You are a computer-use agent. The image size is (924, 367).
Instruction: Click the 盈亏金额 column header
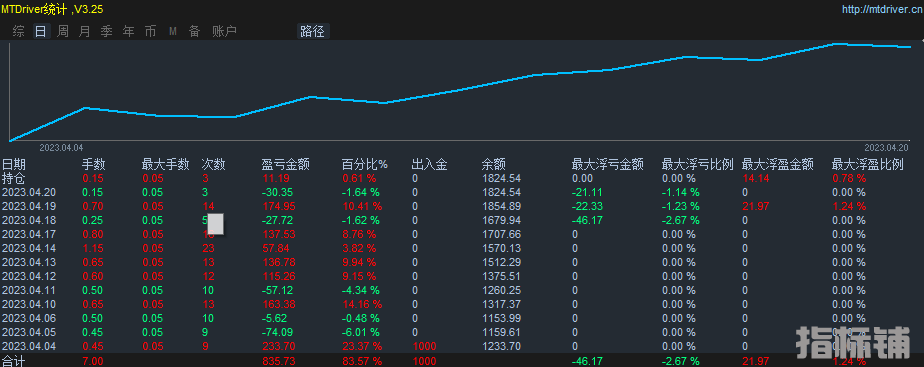point(286,164)
